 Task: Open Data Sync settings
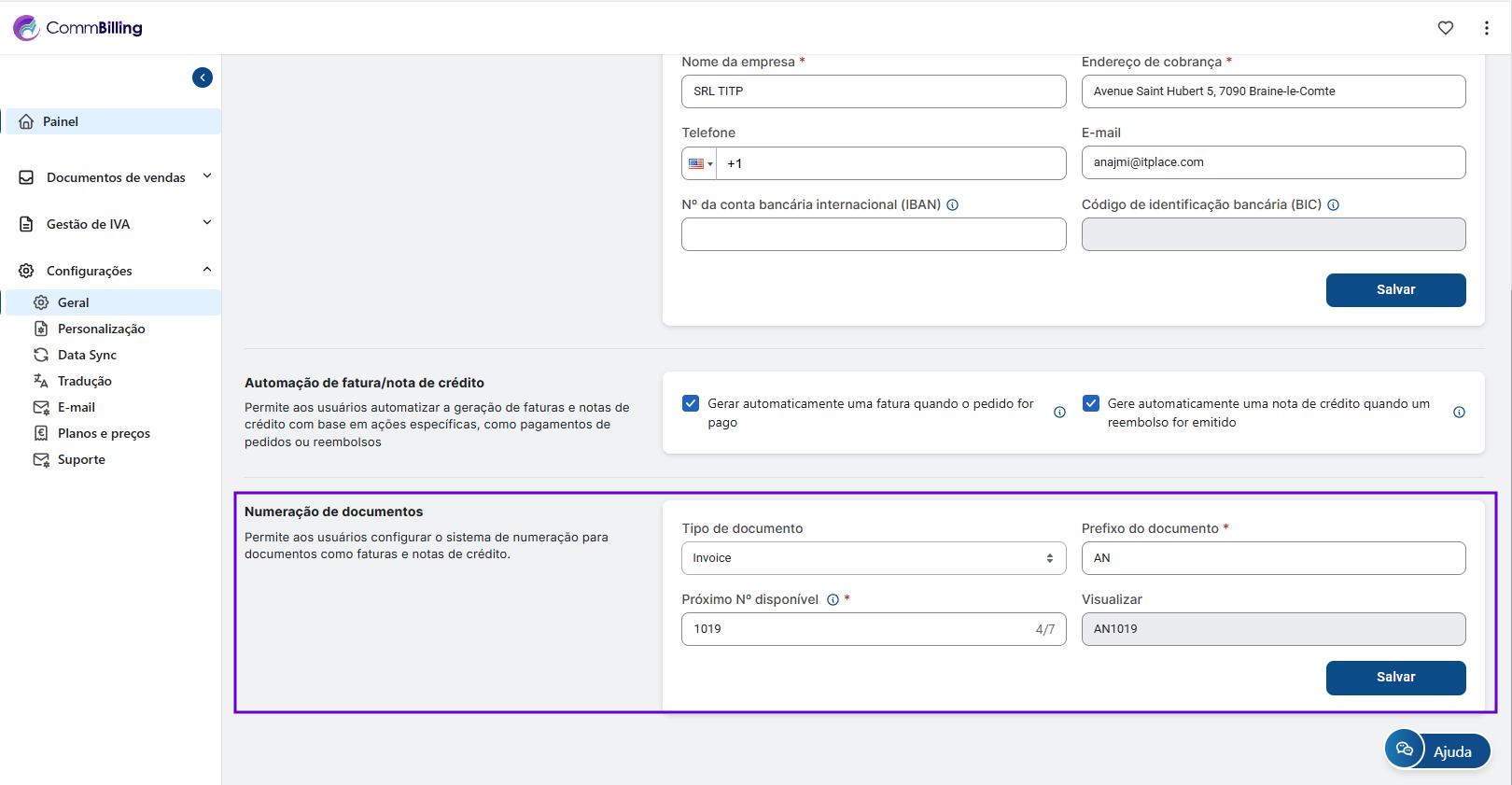[87, 355]
